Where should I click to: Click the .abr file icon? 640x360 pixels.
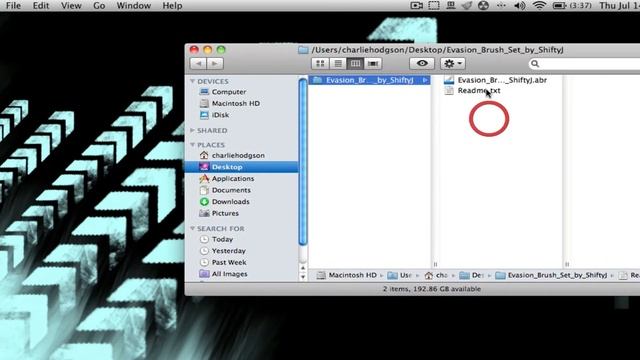[449, 80]
